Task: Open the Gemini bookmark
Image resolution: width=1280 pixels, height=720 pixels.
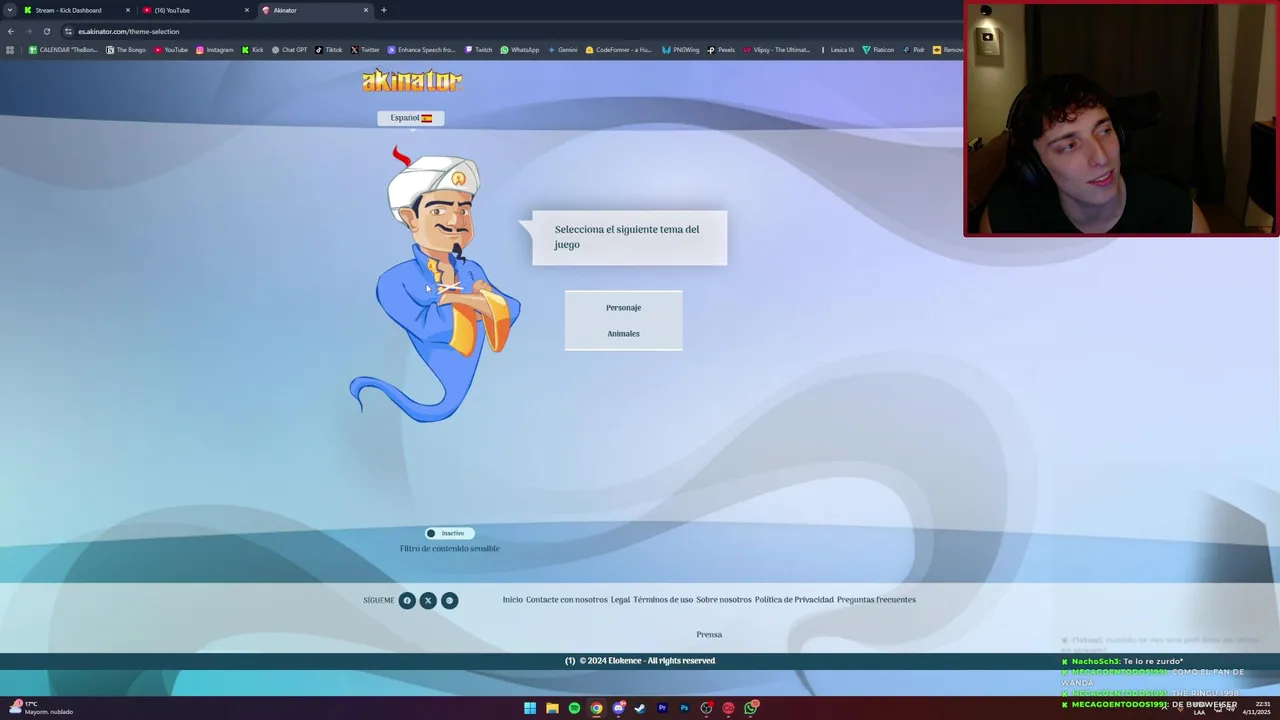Action: 563,49
